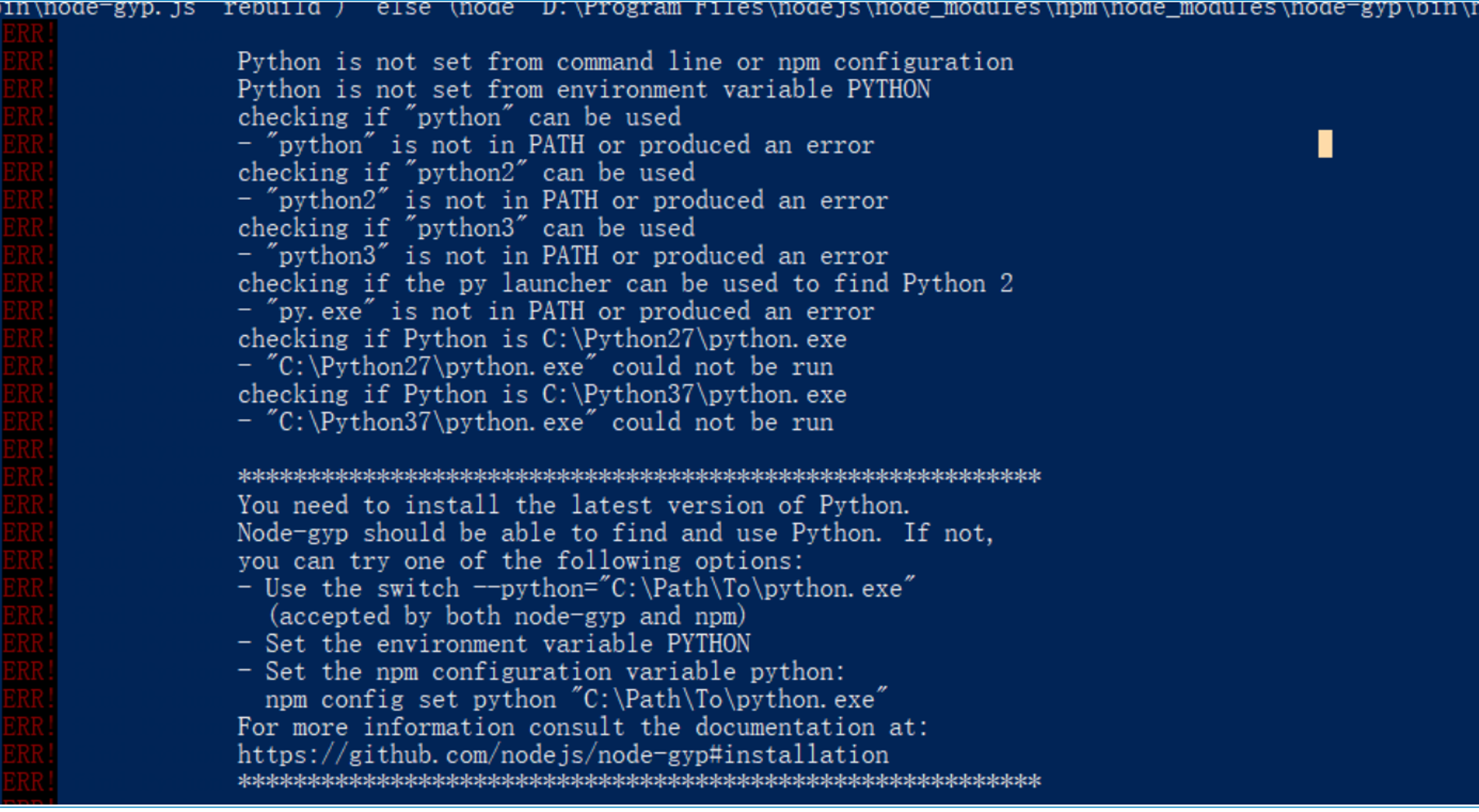
Task: Click the 'python3' is not in PATH line
Action: pyautogui.click(x=563, y=256)
